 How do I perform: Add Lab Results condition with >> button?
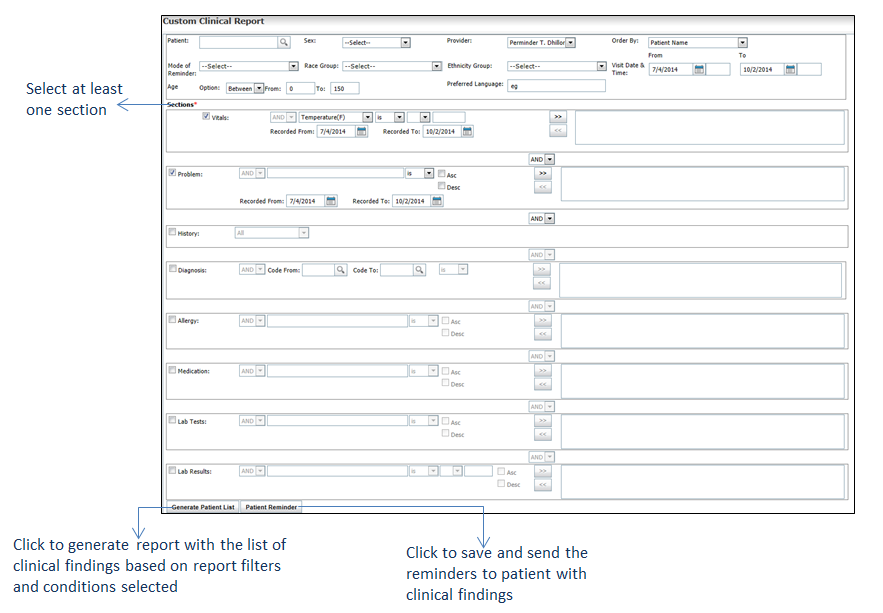pyautogui.click(x=542, y=471)
